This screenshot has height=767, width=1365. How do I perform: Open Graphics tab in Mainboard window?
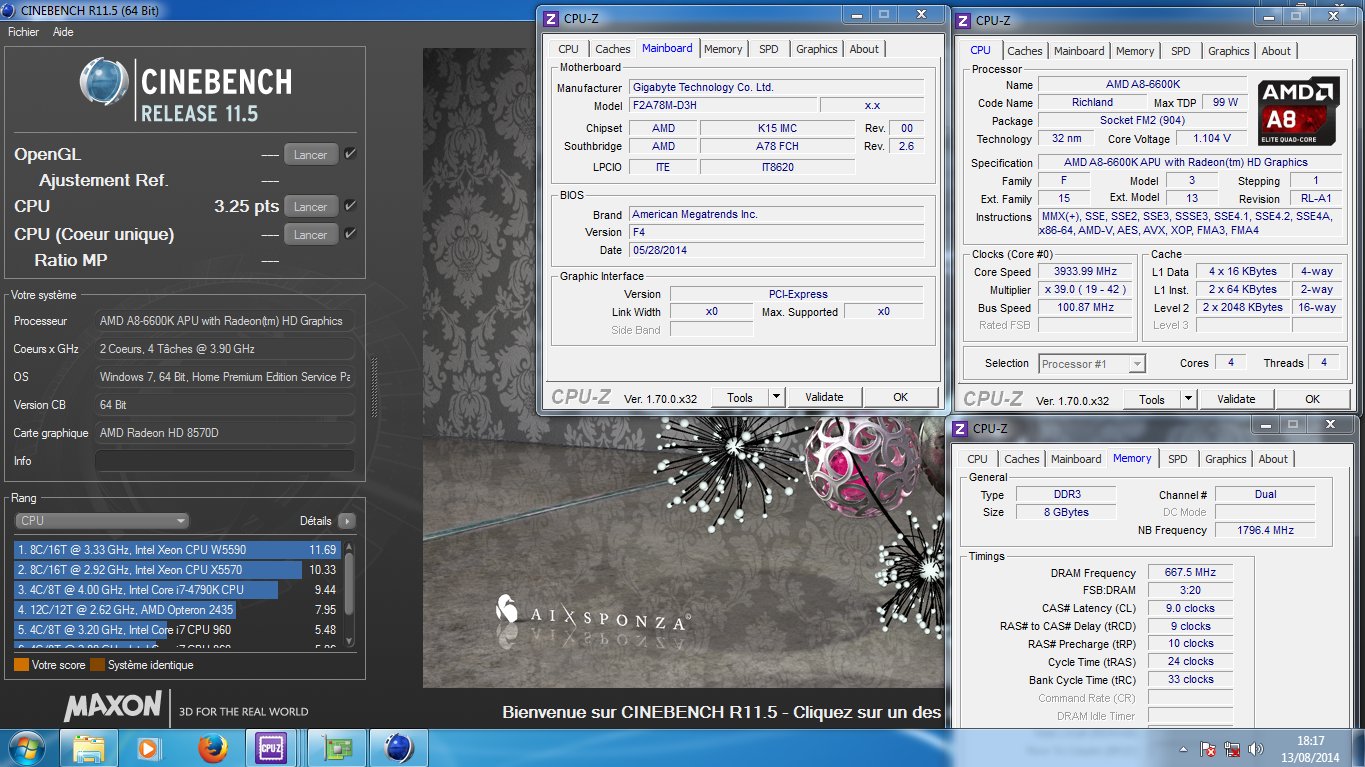[x=817, y=49]
